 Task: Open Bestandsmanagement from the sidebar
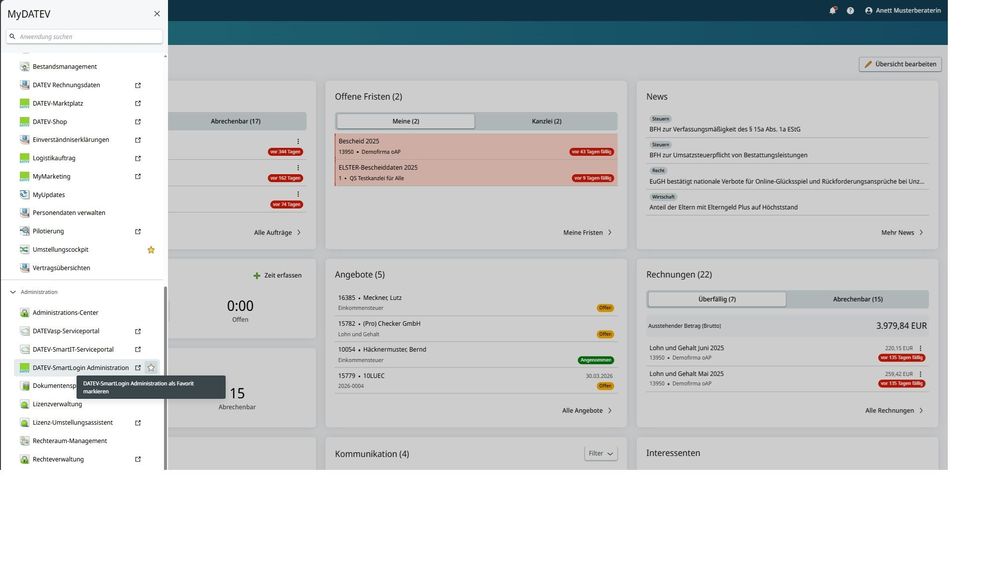[x=64, y=66]
